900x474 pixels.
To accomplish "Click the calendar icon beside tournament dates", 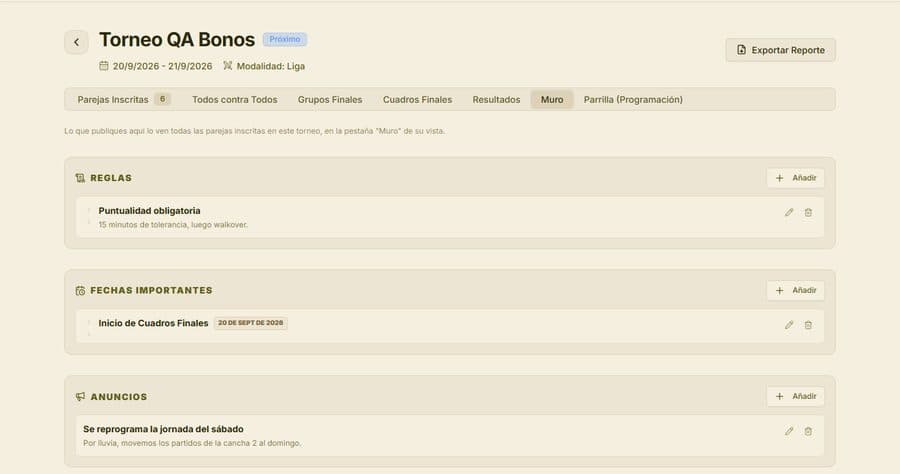I will click(103, 66).
